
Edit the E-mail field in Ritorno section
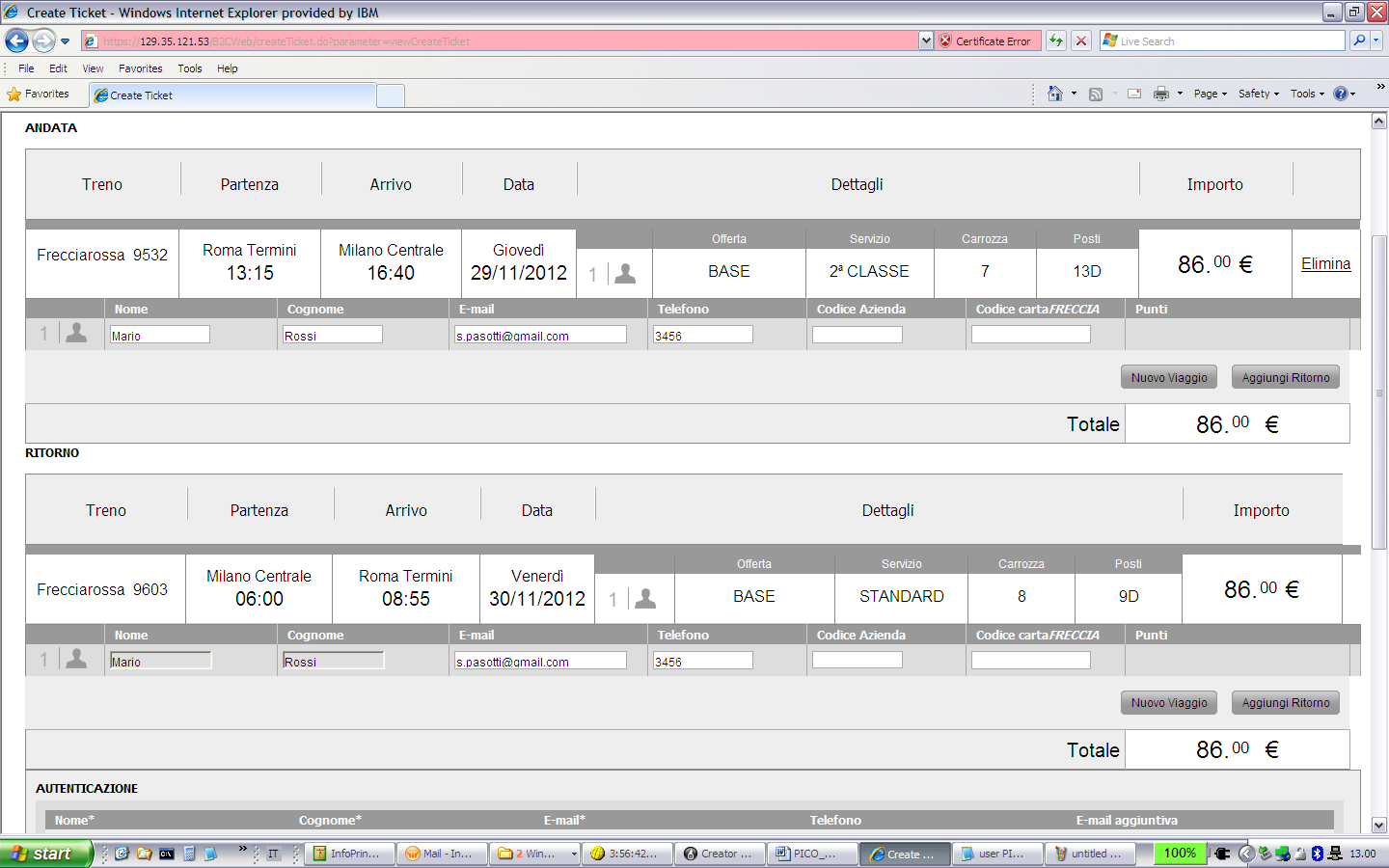pyautogui.click(x=540, y=661)
